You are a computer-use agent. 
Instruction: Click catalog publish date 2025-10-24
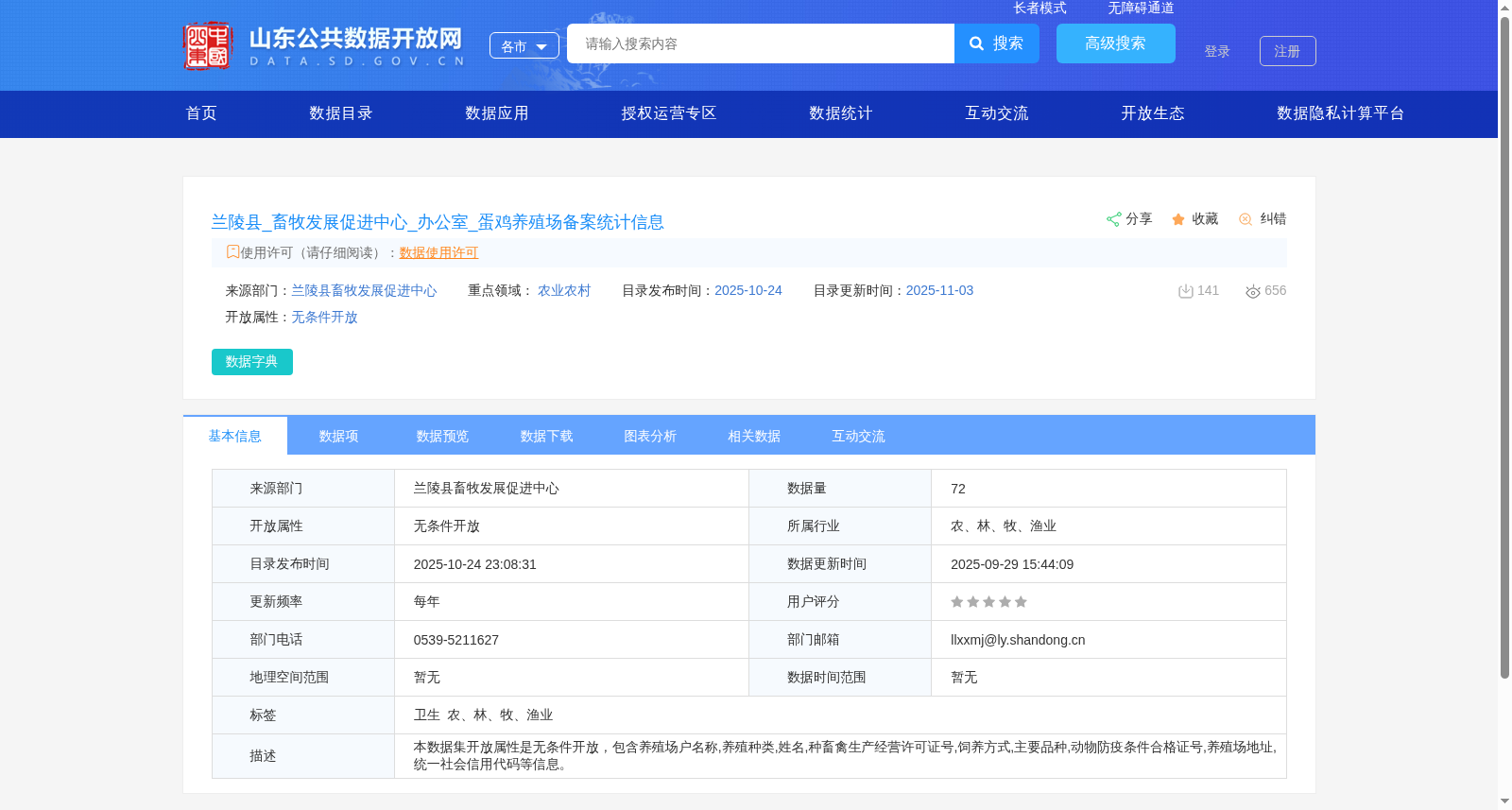pos(748,291)
